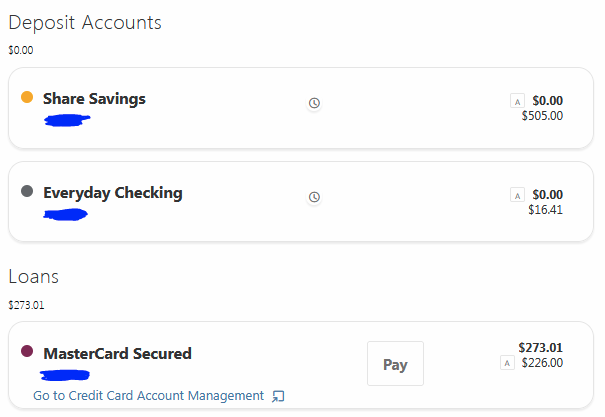The image size is (605, 417).
Task: Click the "A" available-balance icon in Share Savings
Action: tap(517, 100)
